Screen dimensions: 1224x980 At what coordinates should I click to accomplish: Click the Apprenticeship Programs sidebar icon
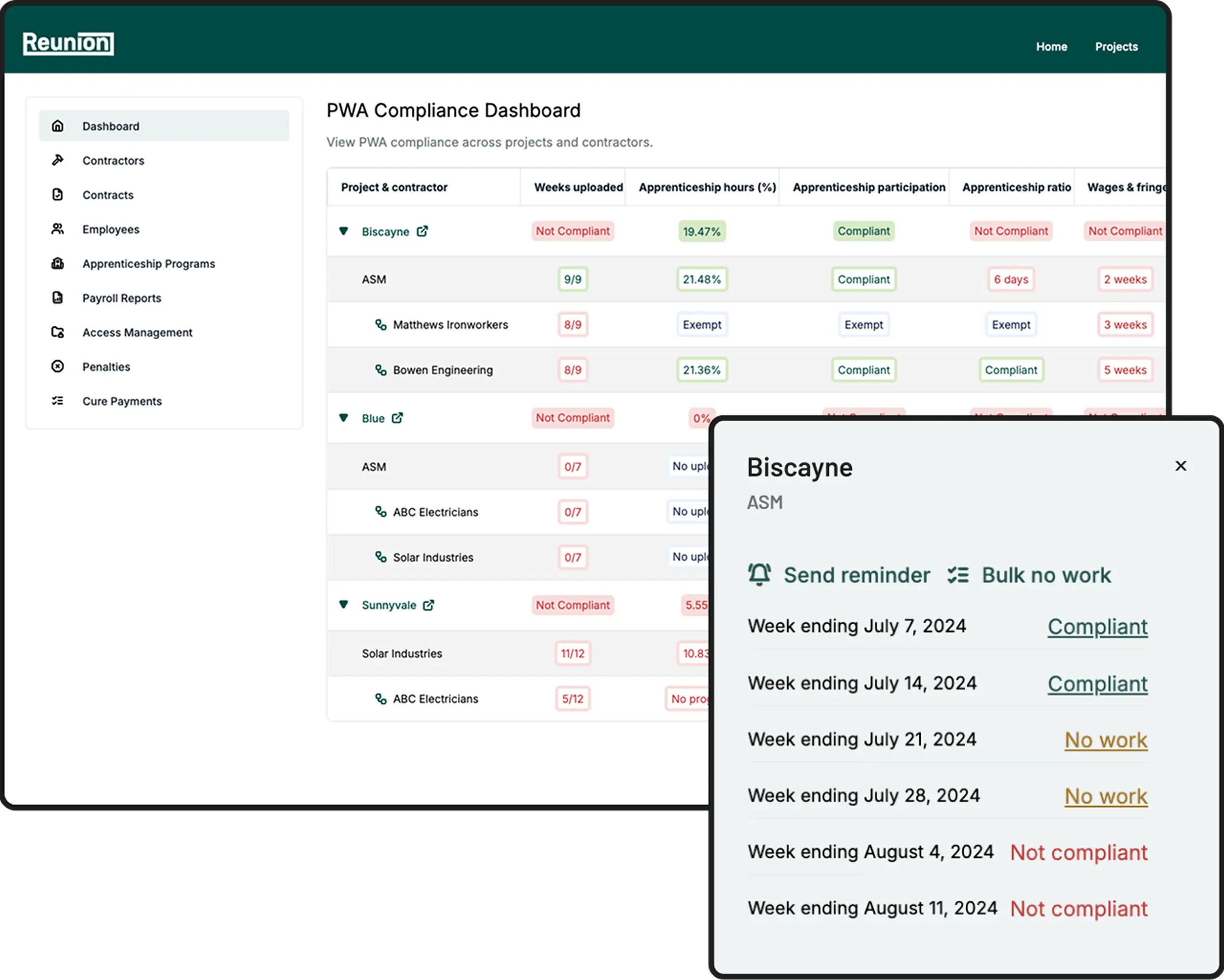[x=57, y=264]
